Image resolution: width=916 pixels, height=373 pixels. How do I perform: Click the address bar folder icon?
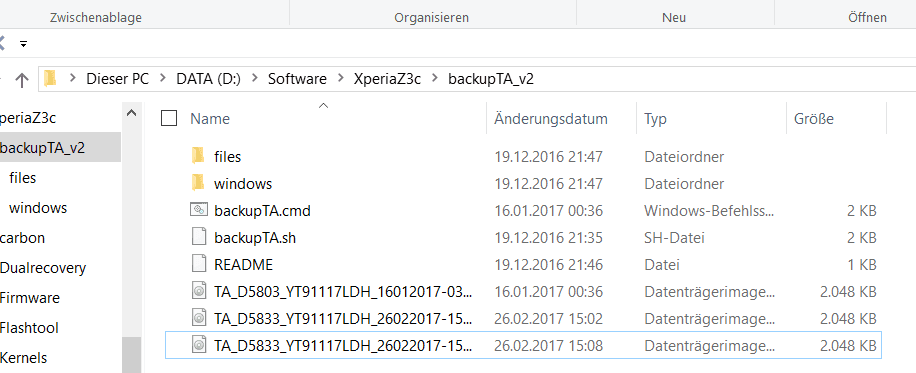pyautogui.click(x=51, y=78)
